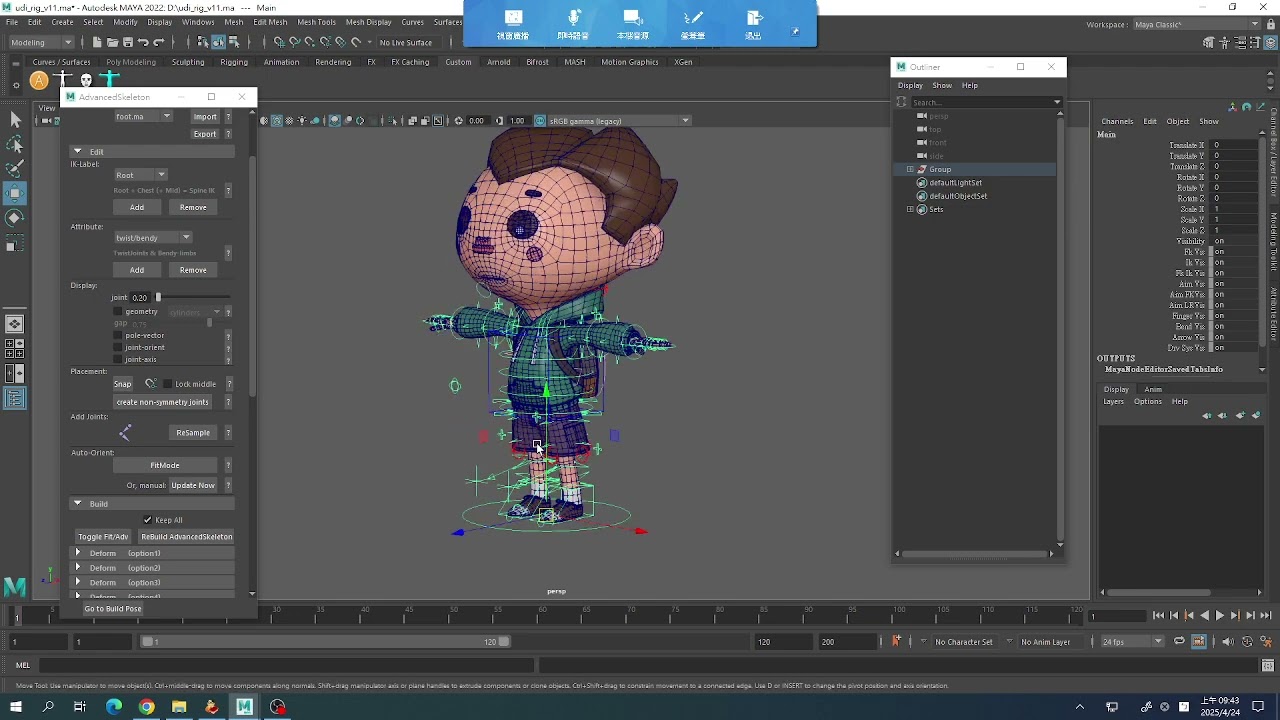Open the foot.ma file dropdown
Screen dimensions: 1280x720
click(x=143, y=117)
